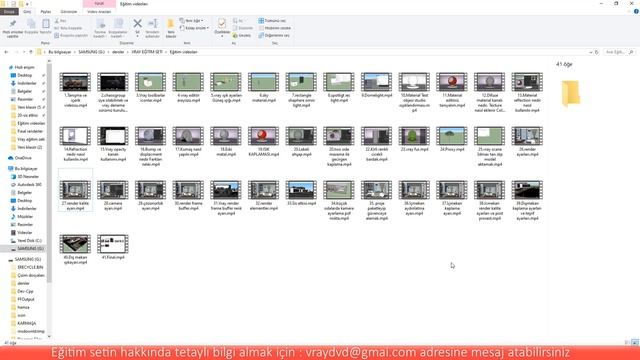Select video 33.Sis efekti.mp4
This screenshot has width=640, height=360.
click(x=301, y=193)
